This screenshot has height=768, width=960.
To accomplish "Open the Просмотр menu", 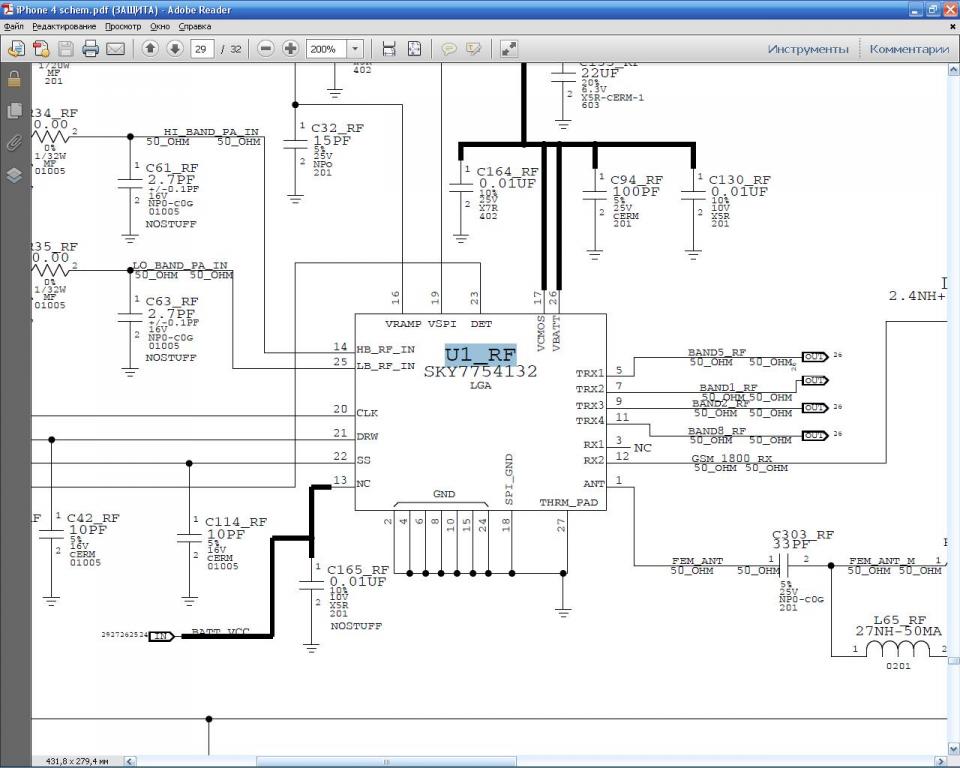I will coord(123,26).
